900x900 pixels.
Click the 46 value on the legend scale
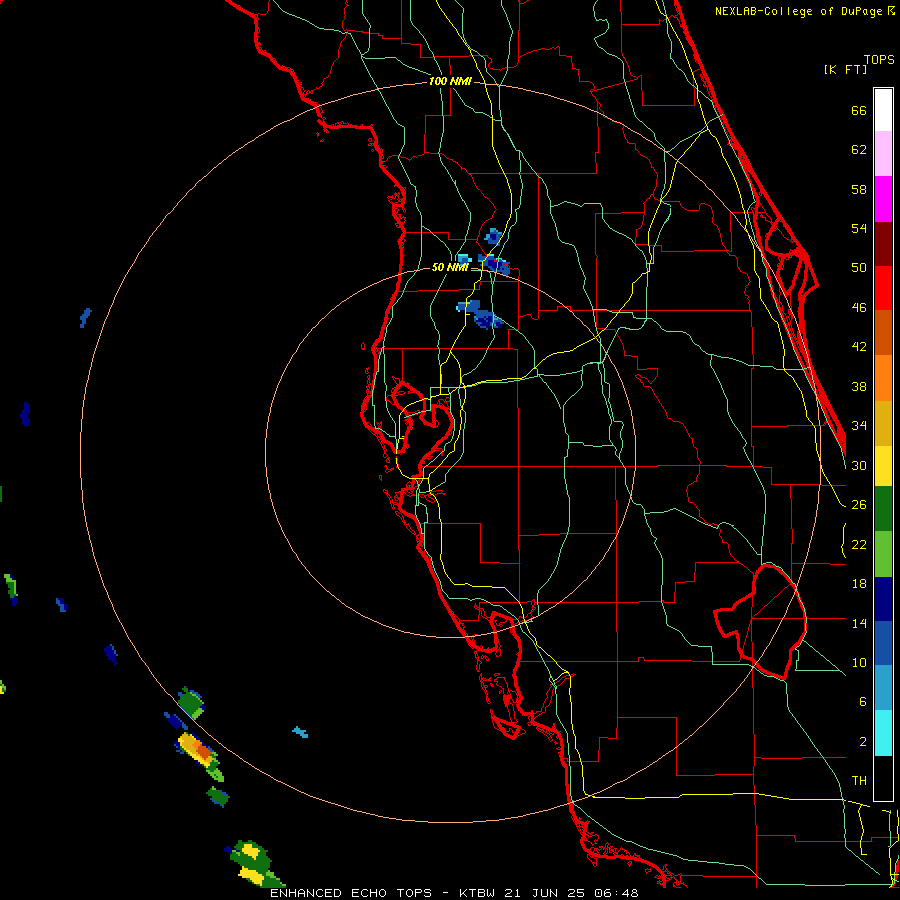(859, 308)
